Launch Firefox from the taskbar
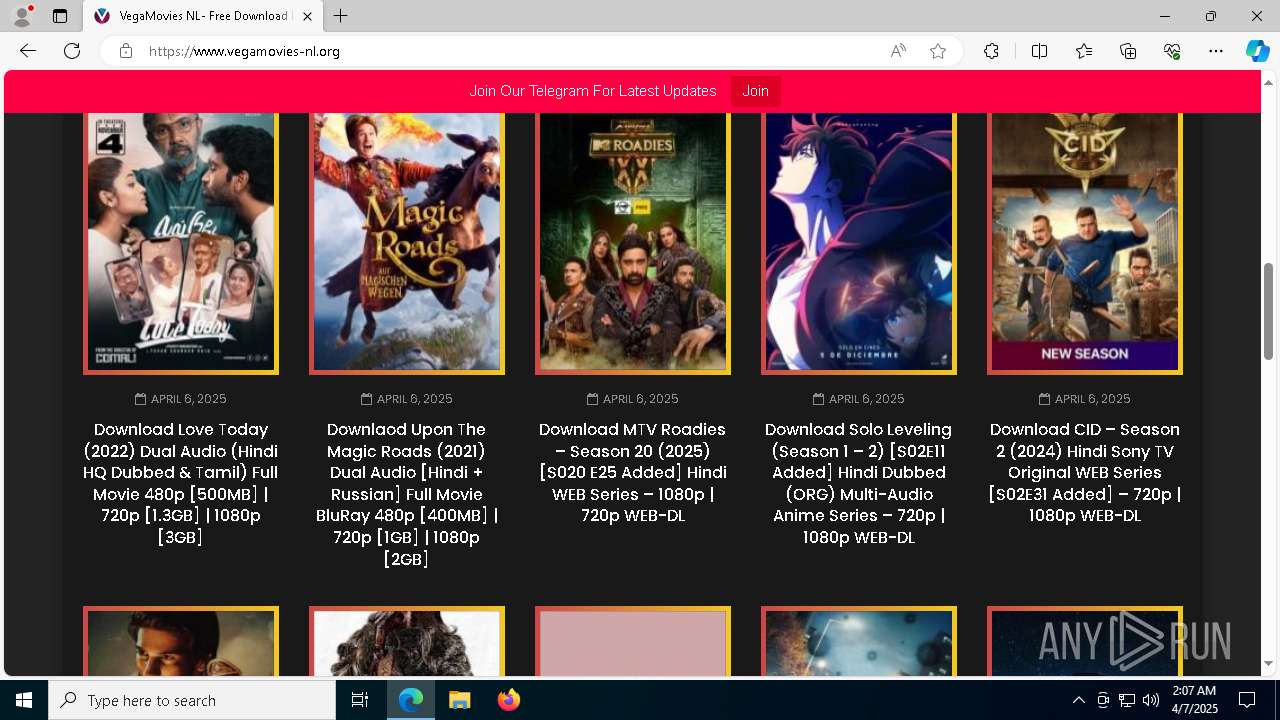The image size is (1280, 720). 508,700
